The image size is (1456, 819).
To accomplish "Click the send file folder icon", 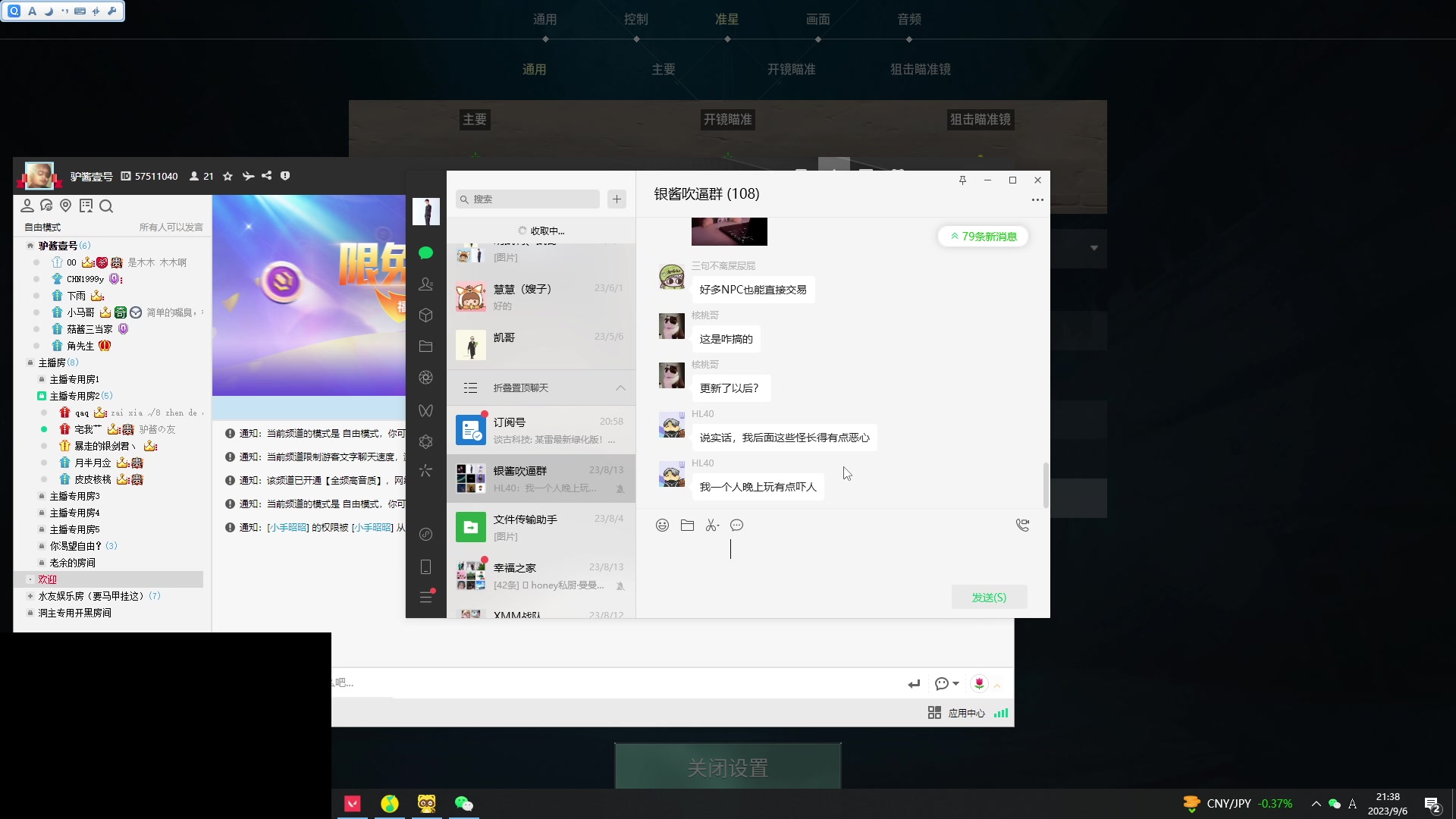I will pos(687,526).
